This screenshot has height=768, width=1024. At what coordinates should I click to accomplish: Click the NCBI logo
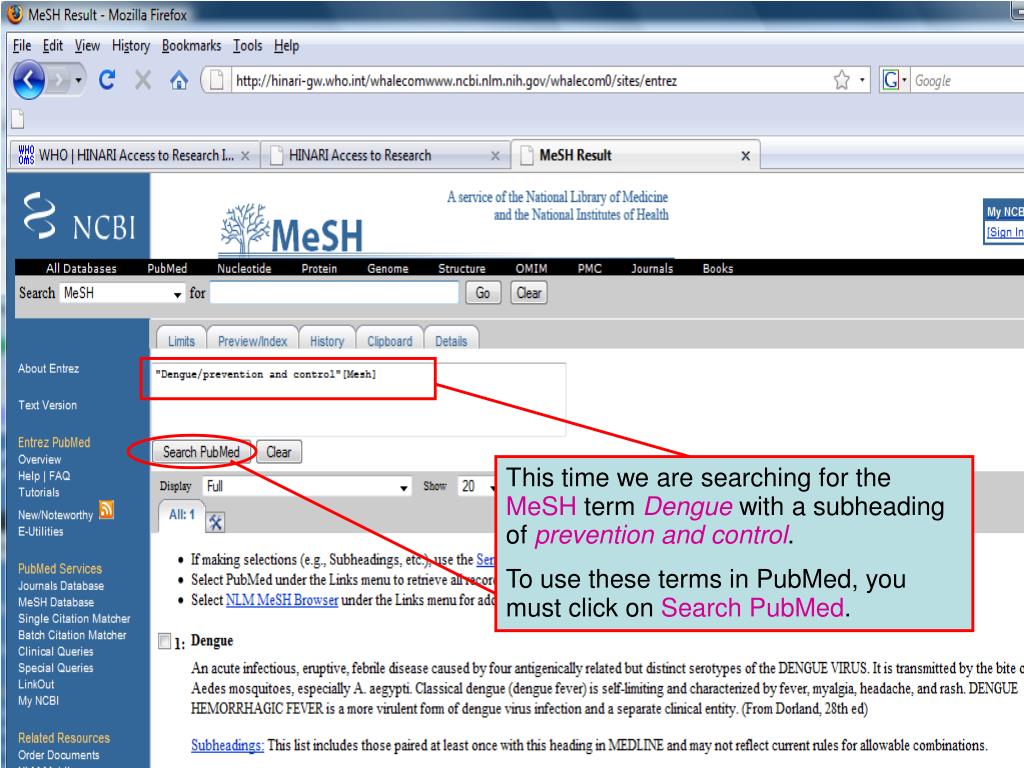[79, 217]
